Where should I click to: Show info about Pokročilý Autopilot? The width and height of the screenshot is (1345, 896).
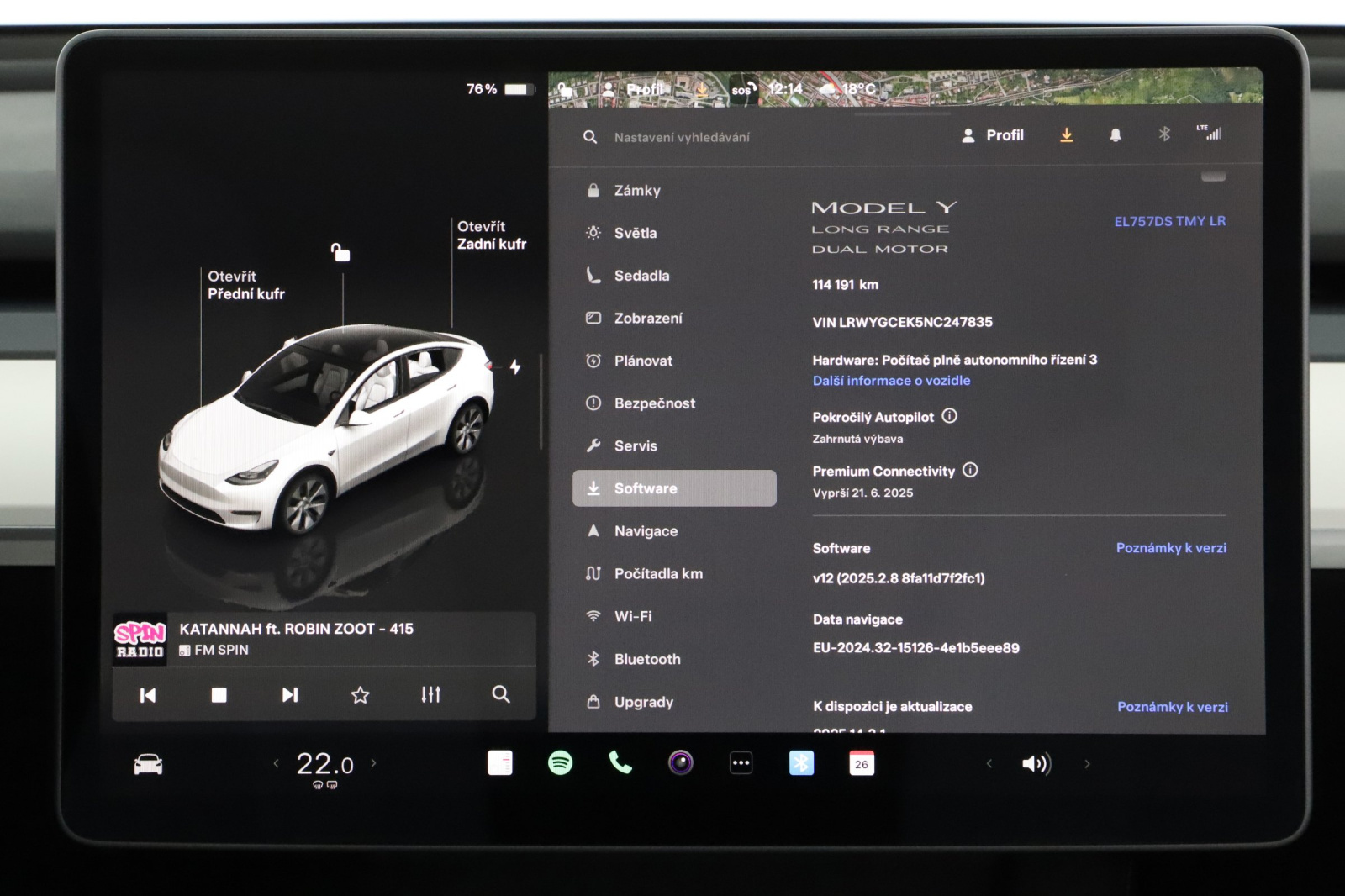point(950,416)
